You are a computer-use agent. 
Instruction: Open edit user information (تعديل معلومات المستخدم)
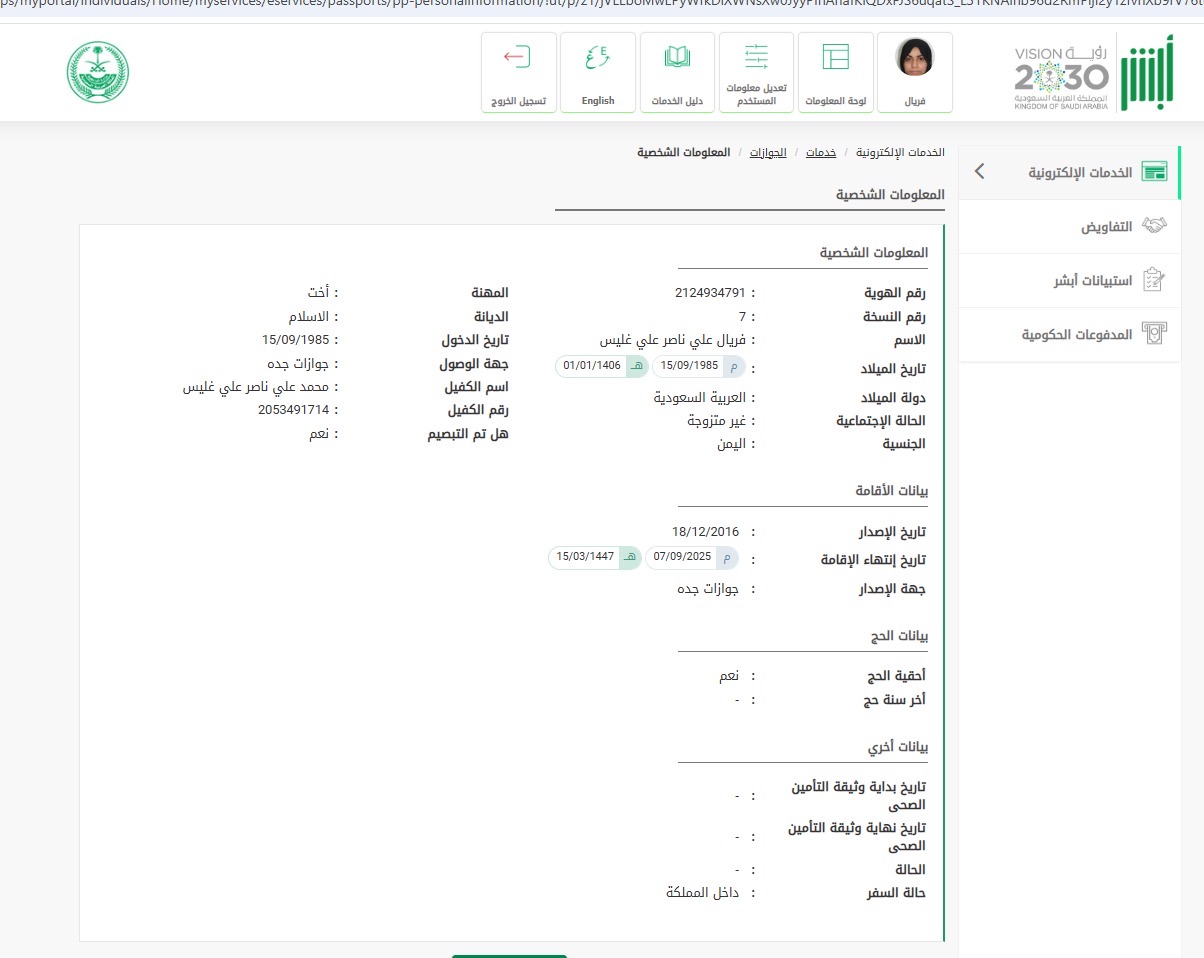(756, 72)
